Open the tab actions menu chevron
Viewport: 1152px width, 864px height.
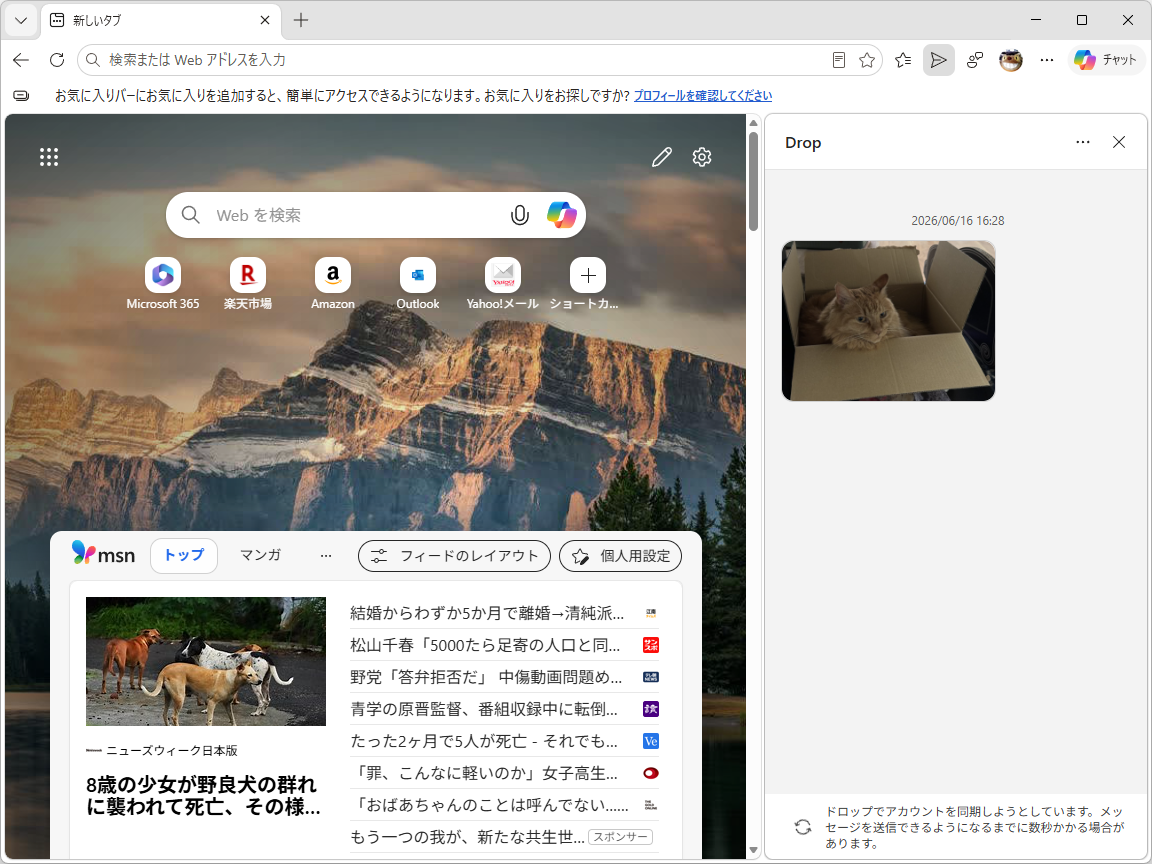(x=21, y=21)
